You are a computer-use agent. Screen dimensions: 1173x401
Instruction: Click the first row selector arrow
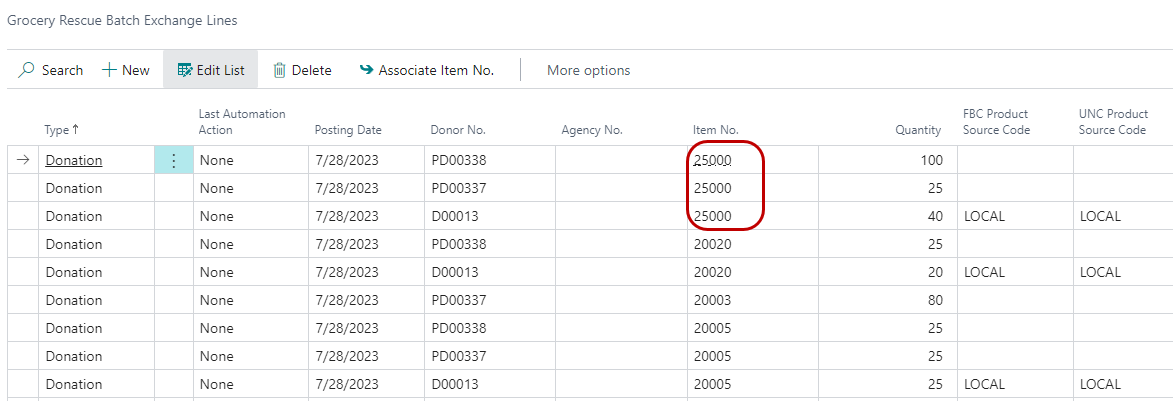click(x=24, y=160)
